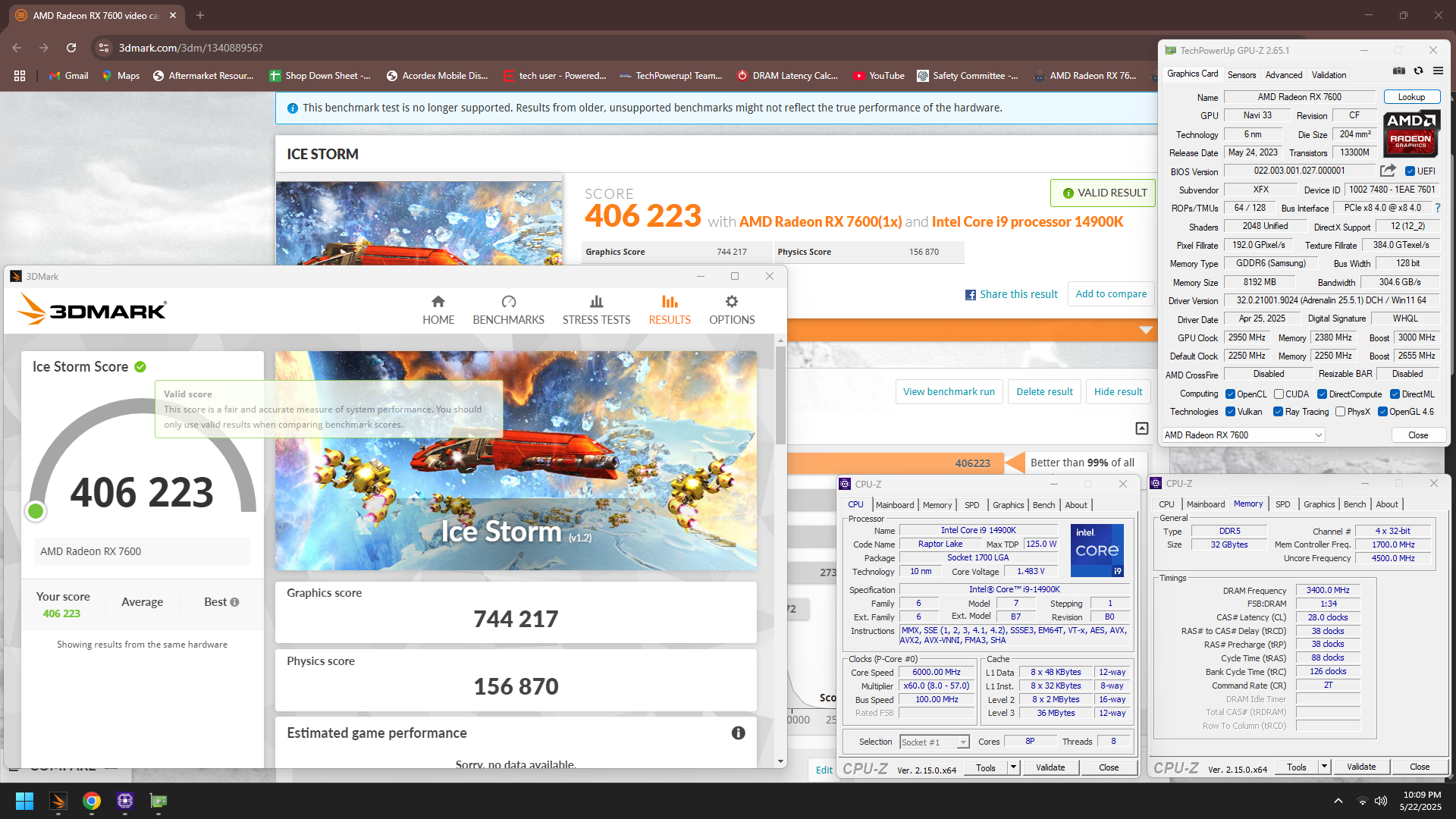The width and height of the screenshot is (1456, 819).
Task: Click the Ice Storm scene thumbnail in 3DMark
Action: pos(516,460)
